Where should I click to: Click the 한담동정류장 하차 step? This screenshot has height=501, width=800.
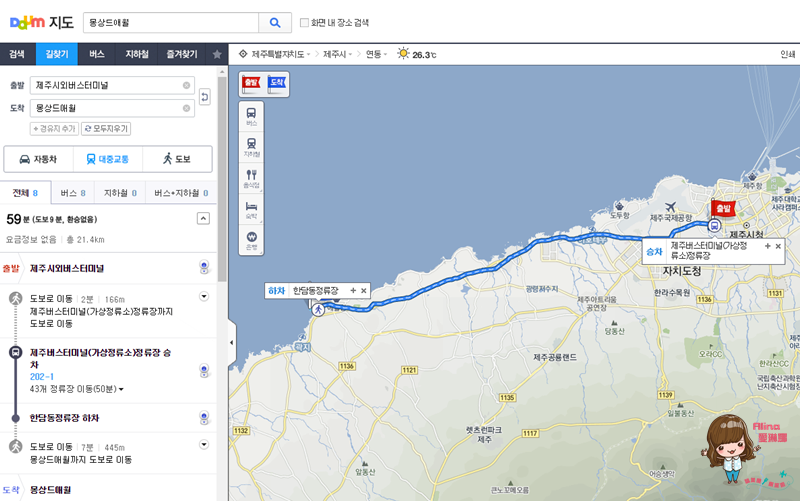click(64, 418)
